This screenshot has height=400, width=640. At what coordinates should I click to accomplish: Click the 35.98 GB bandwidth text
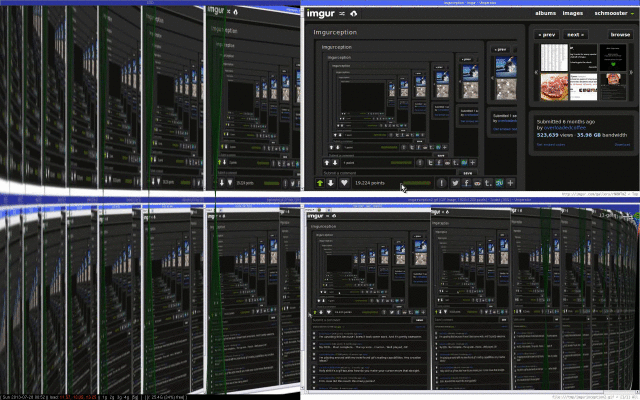point(602,135)
